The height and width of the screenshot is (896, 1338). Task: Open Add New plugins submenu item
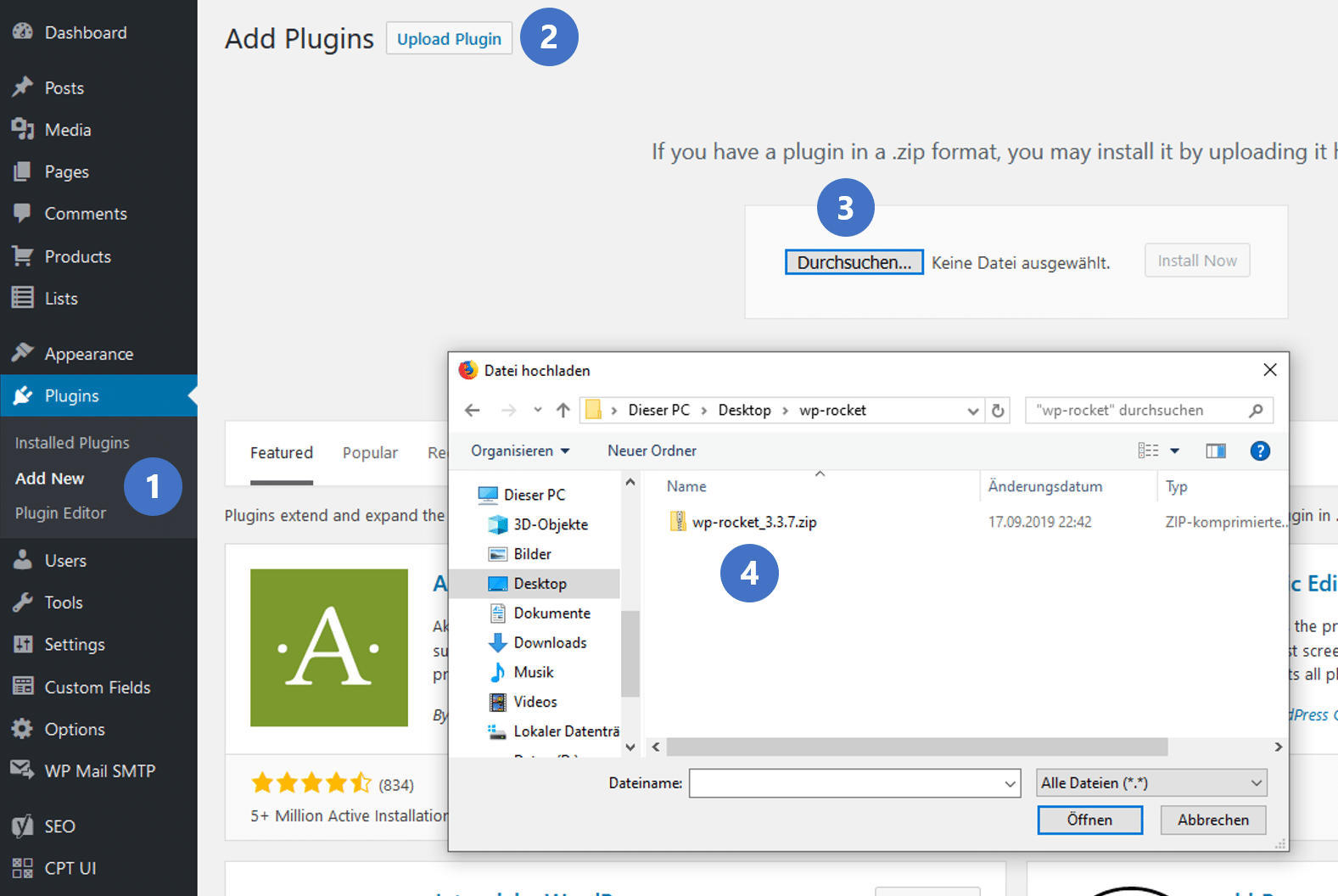coord(49,478)
